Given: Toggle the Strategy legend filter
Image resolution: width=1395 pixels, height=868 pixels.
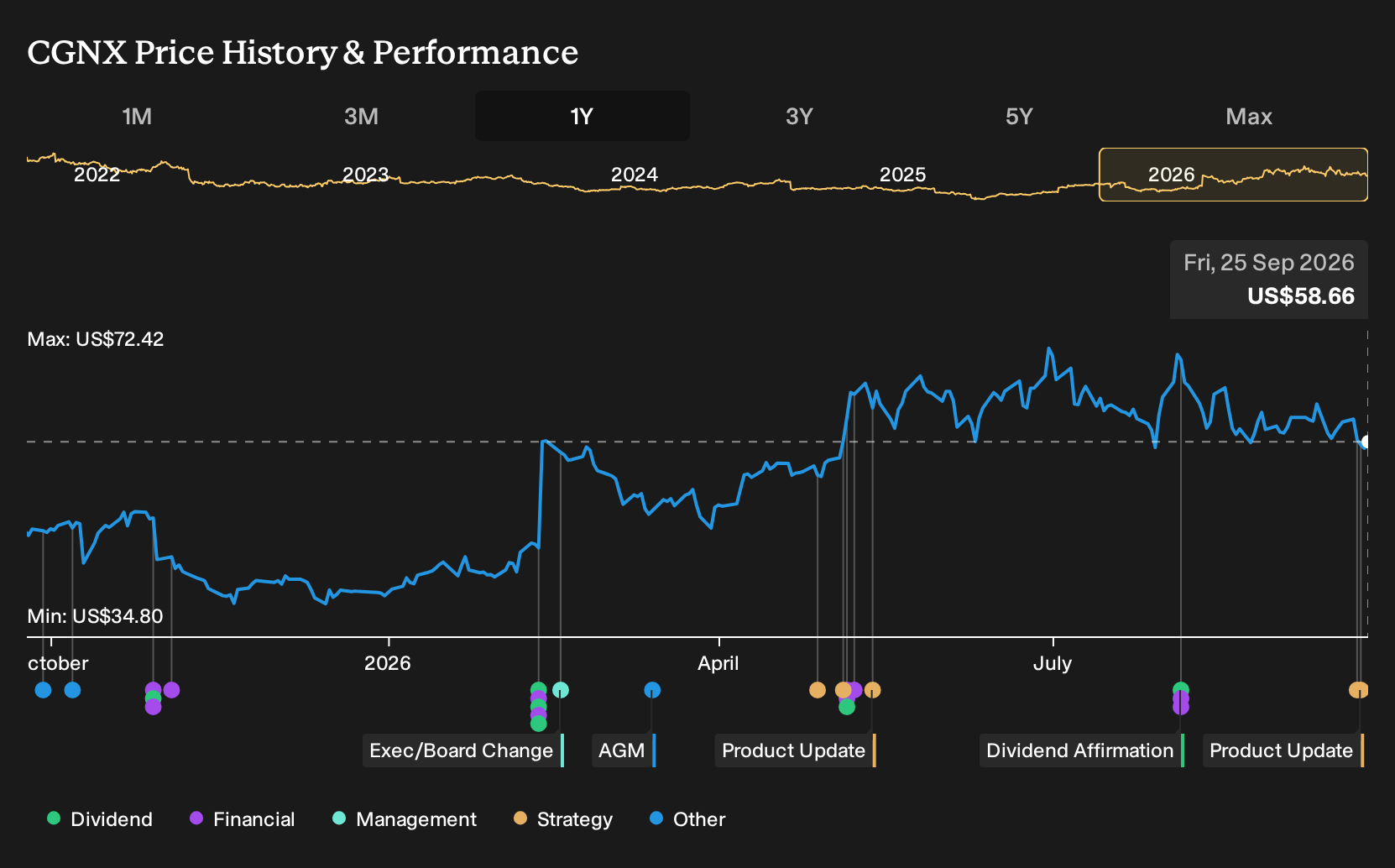Looking at the screenshot, I should 563,819.
